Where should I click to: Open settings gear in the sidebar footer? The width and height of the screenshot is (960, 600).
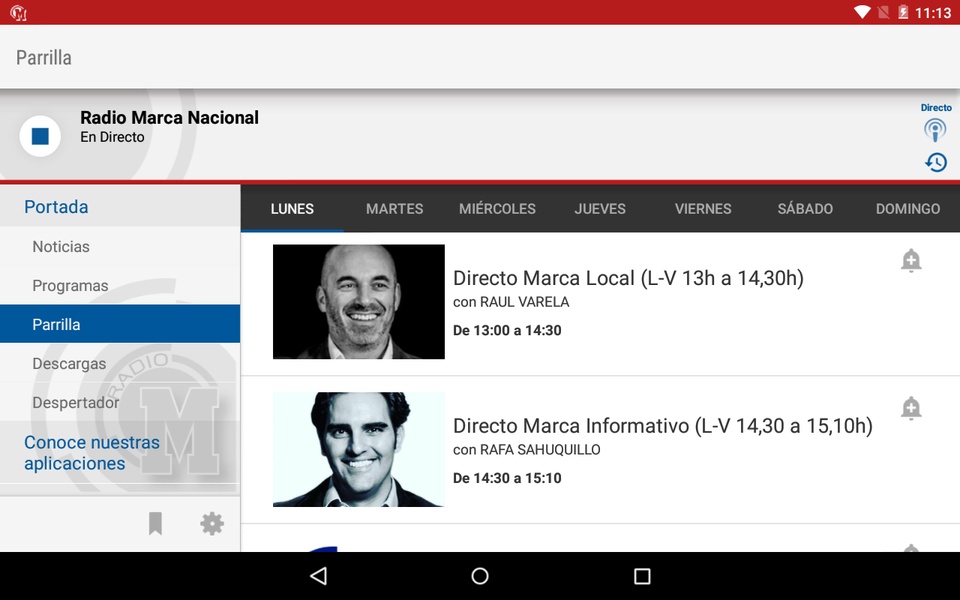point(212,523)
